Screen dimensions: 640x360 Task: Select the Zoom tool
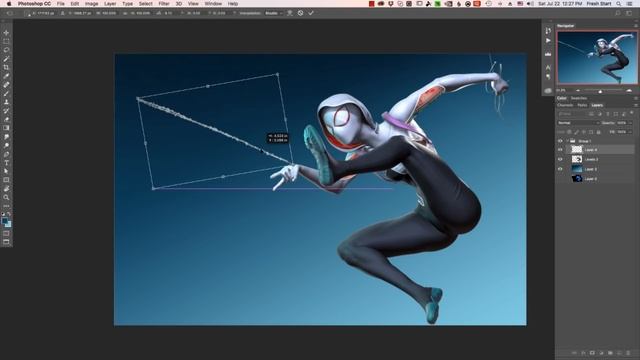(x=6, y=197)
